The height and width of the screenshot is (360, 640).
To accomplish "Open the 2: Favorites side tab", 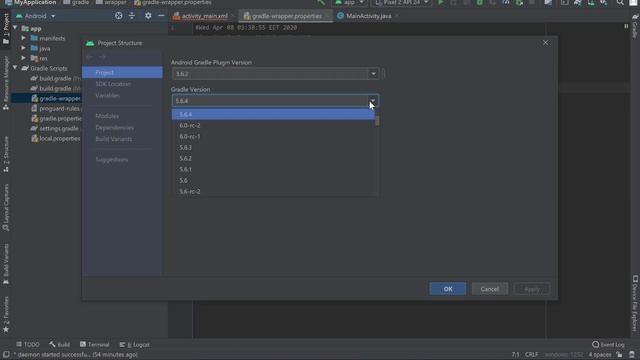I will pos(6,314).
